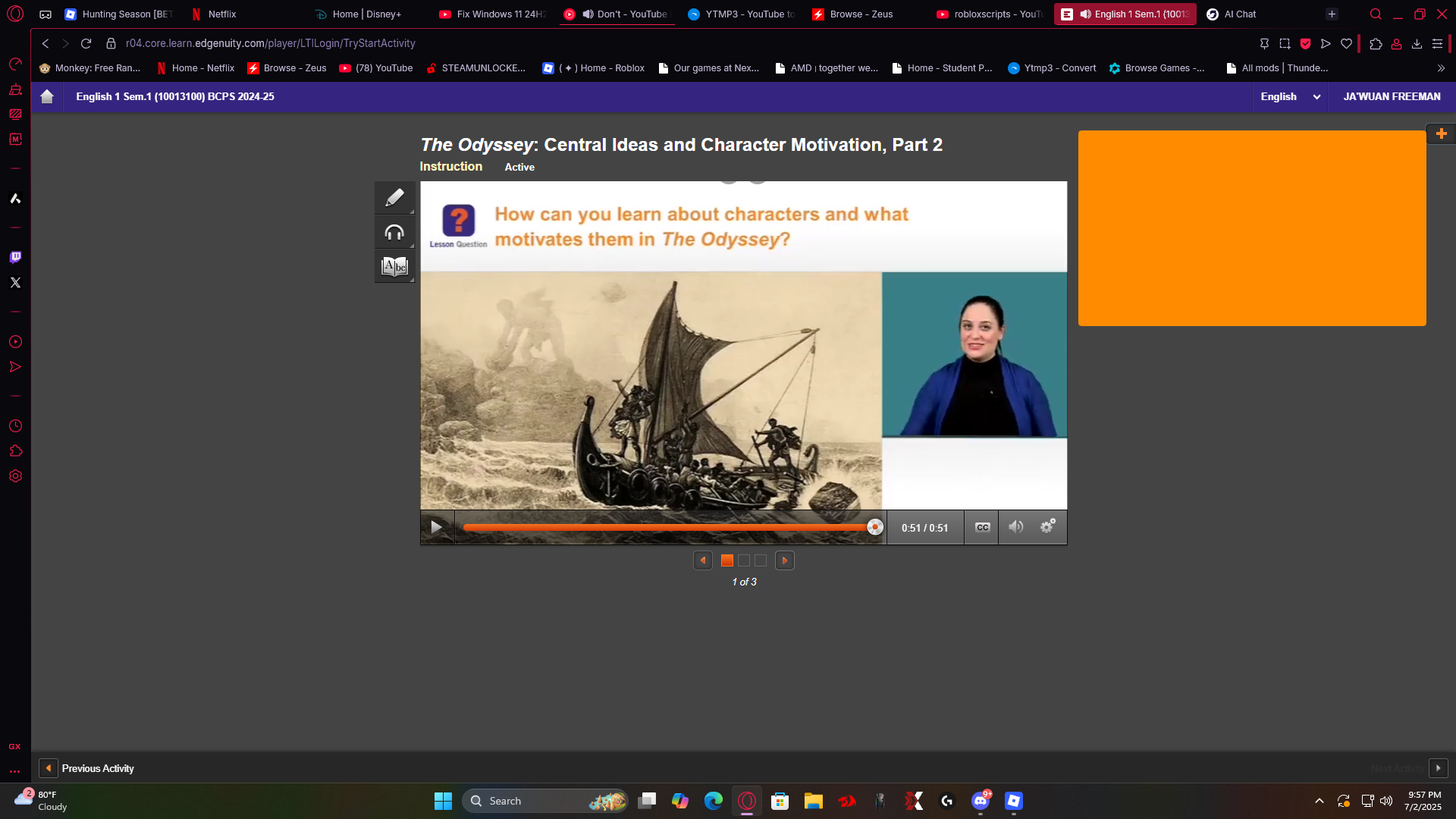Click the taskbar Search box

coord(544,801)
